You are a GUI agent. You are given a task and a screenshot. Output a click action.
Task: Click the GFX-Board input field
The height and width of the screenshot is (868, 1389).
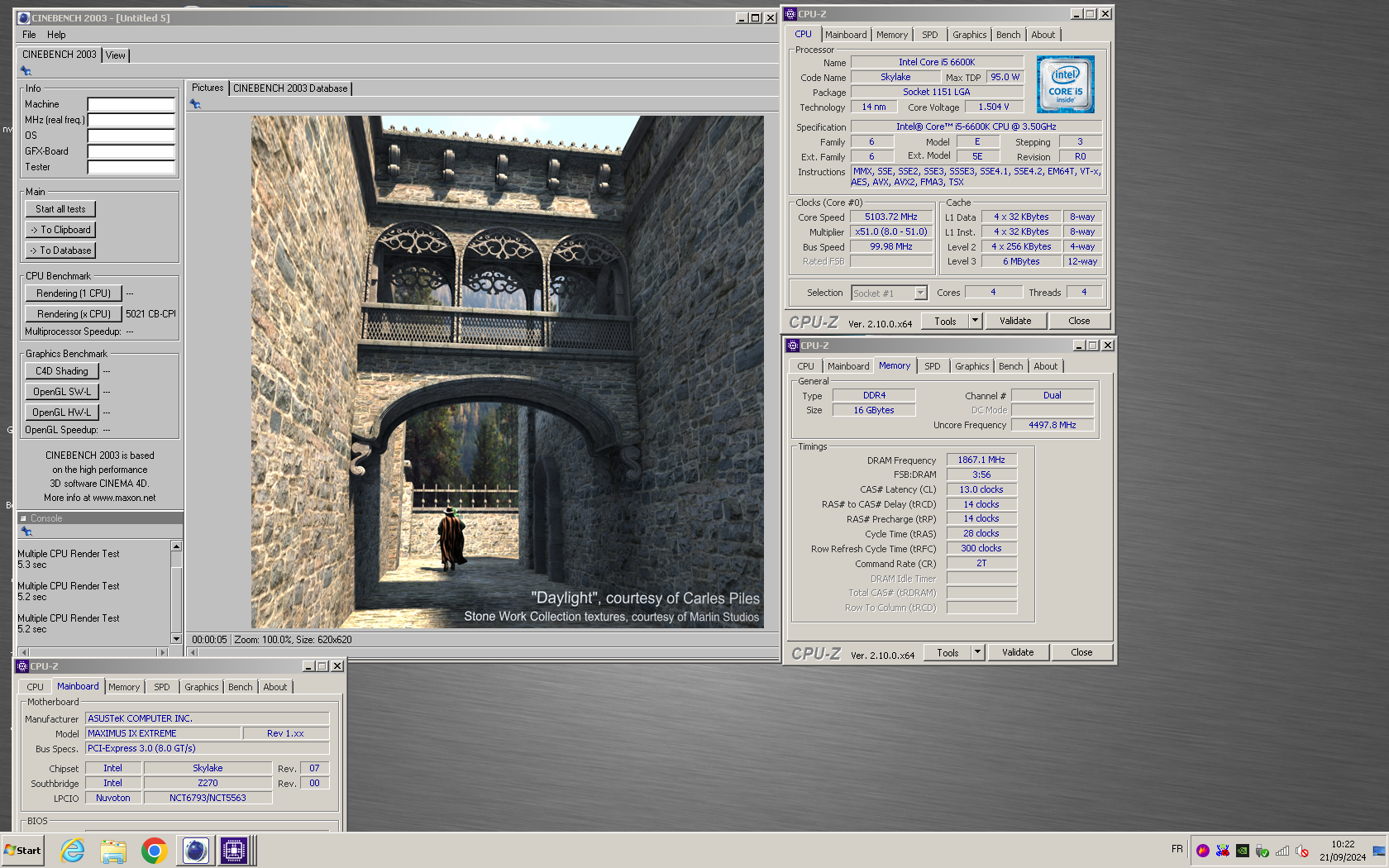point(131,151)
